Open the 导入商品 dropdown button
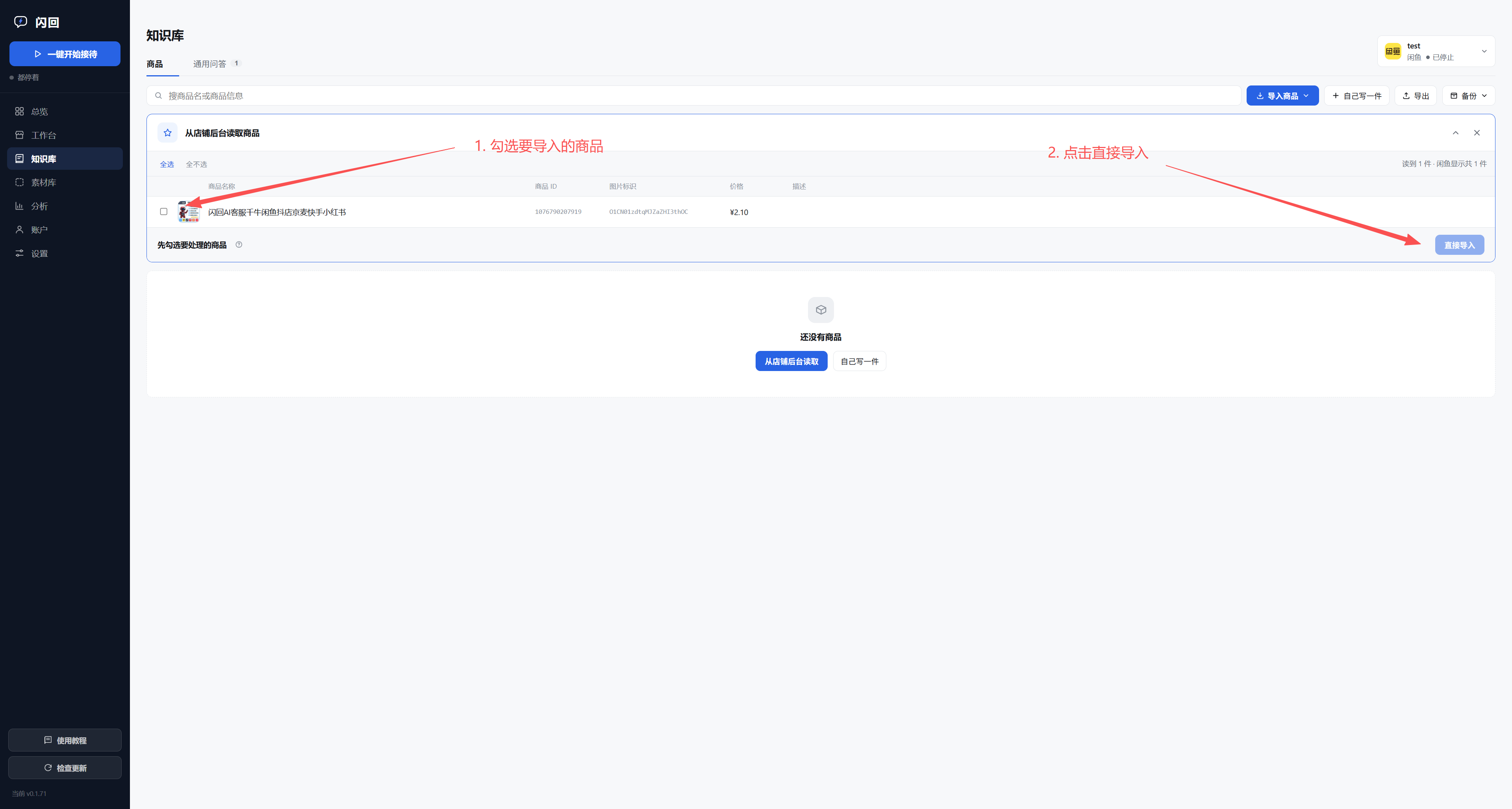The width and height of the screenshot is (1512, 809). pyautogui.click(x=1282, y=96)
